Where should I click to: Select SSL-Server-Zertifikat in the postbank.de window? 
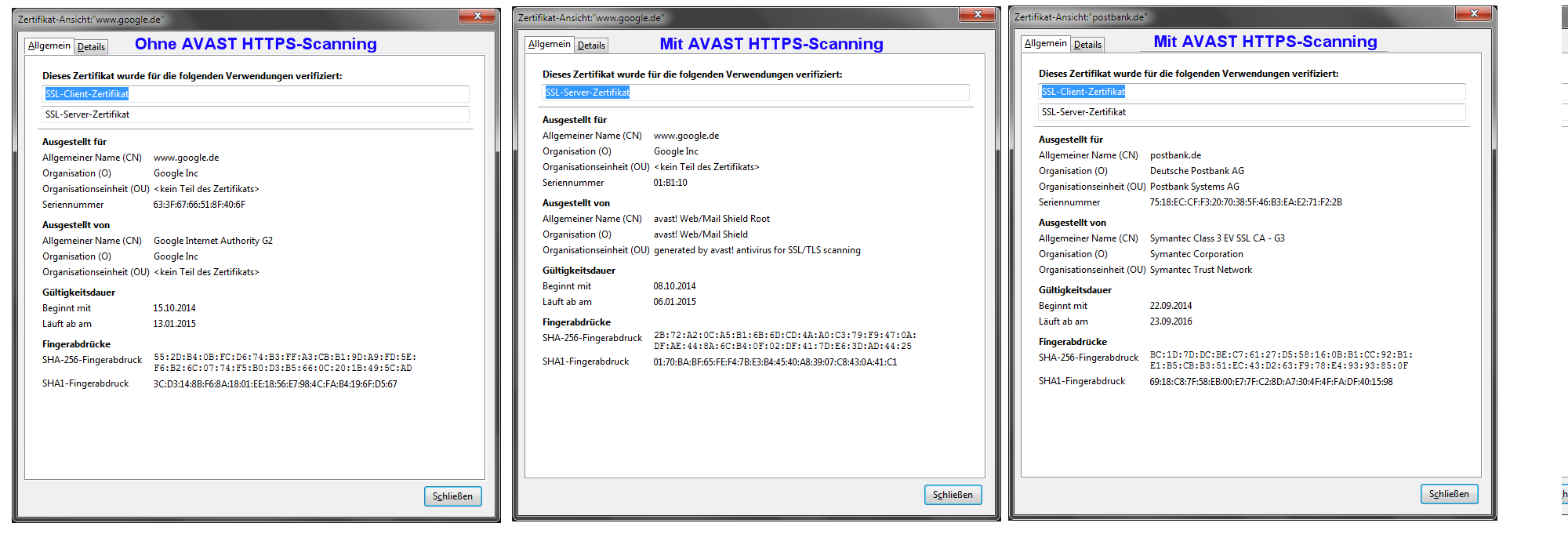[1252, 112]
